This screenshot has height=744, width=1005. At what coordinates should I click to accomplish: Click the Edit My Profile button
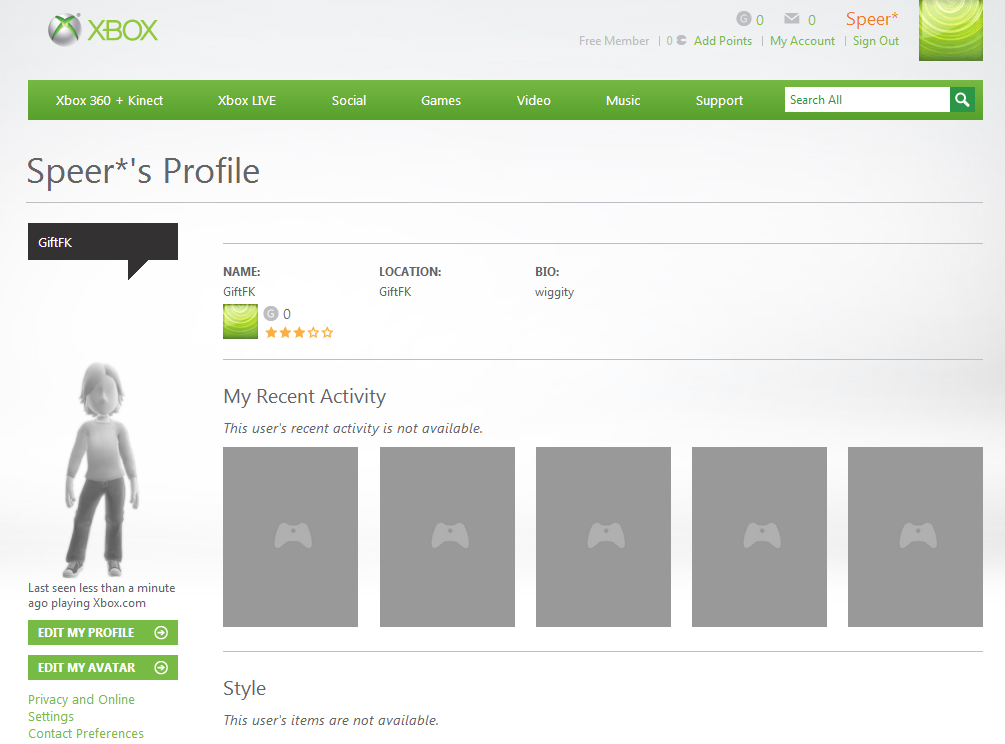103,632
